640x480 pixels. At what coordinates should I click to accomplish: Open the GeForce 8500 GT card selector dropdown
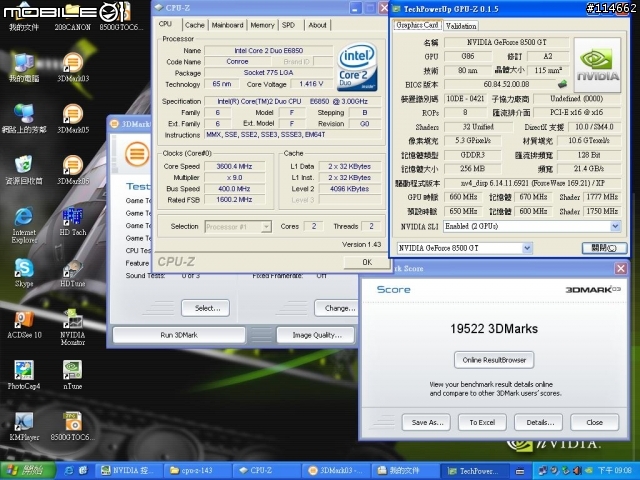pos(527,248)
